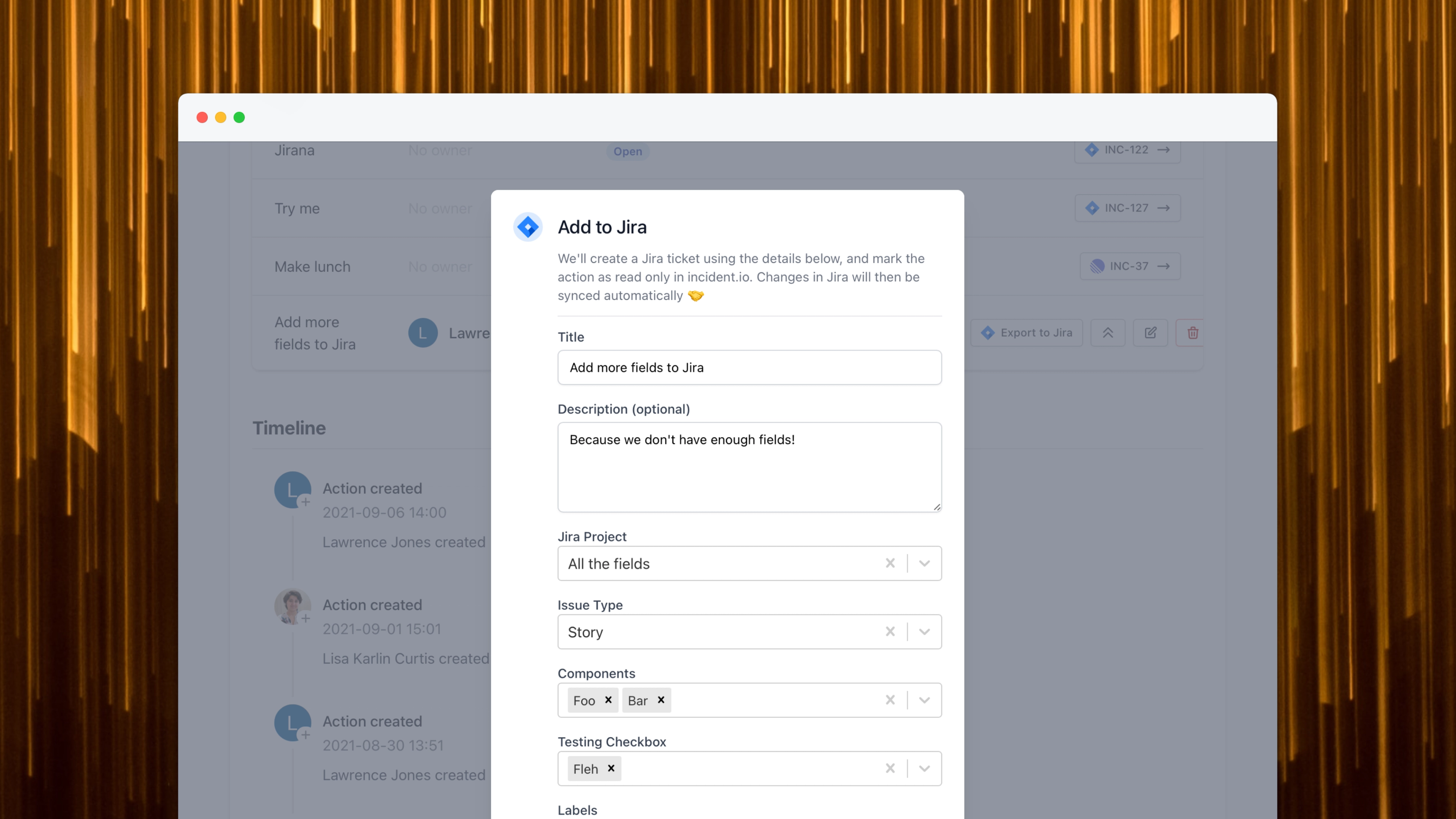Clear the Testing Checkbox selection
Image resolution: width=1456 pixels, height=819 pixels.
point(890,768)
